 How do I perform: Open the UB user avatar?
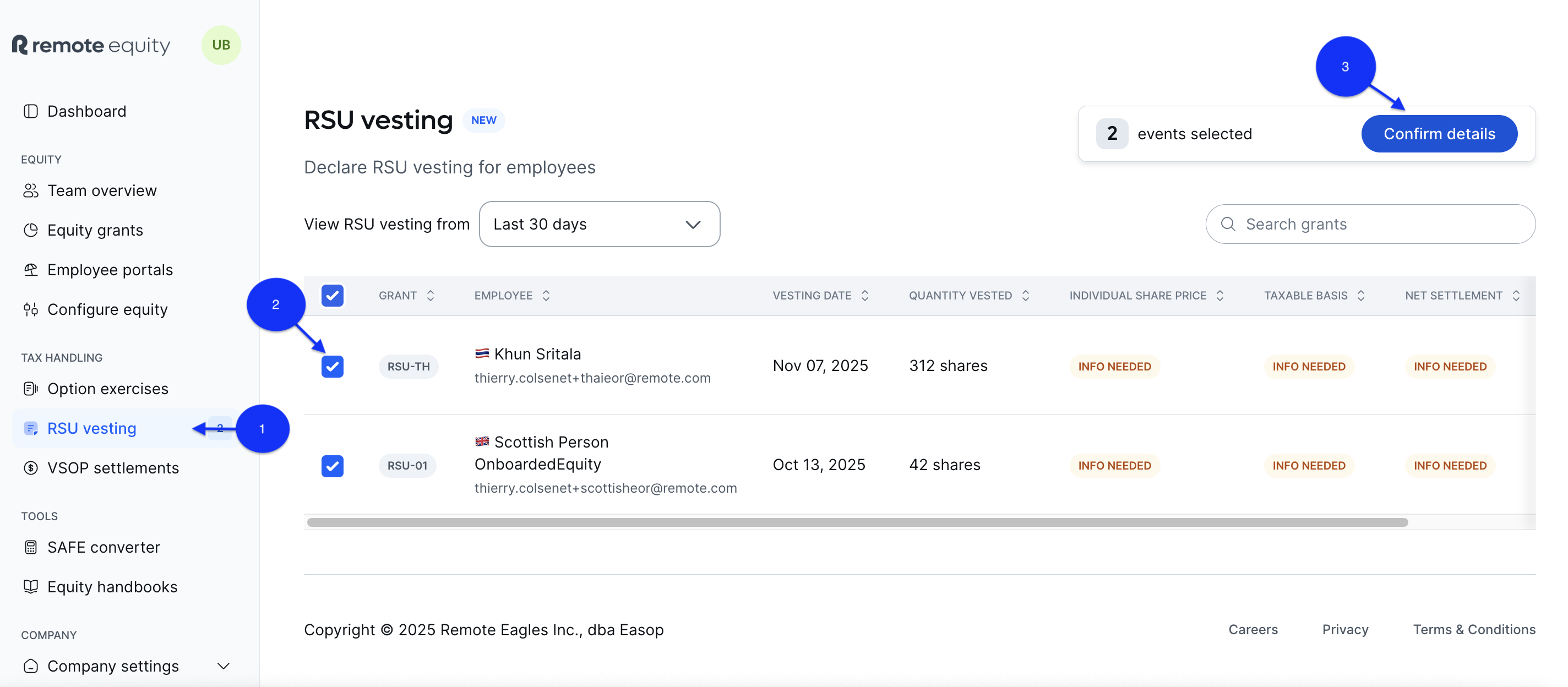coord(221,45)
